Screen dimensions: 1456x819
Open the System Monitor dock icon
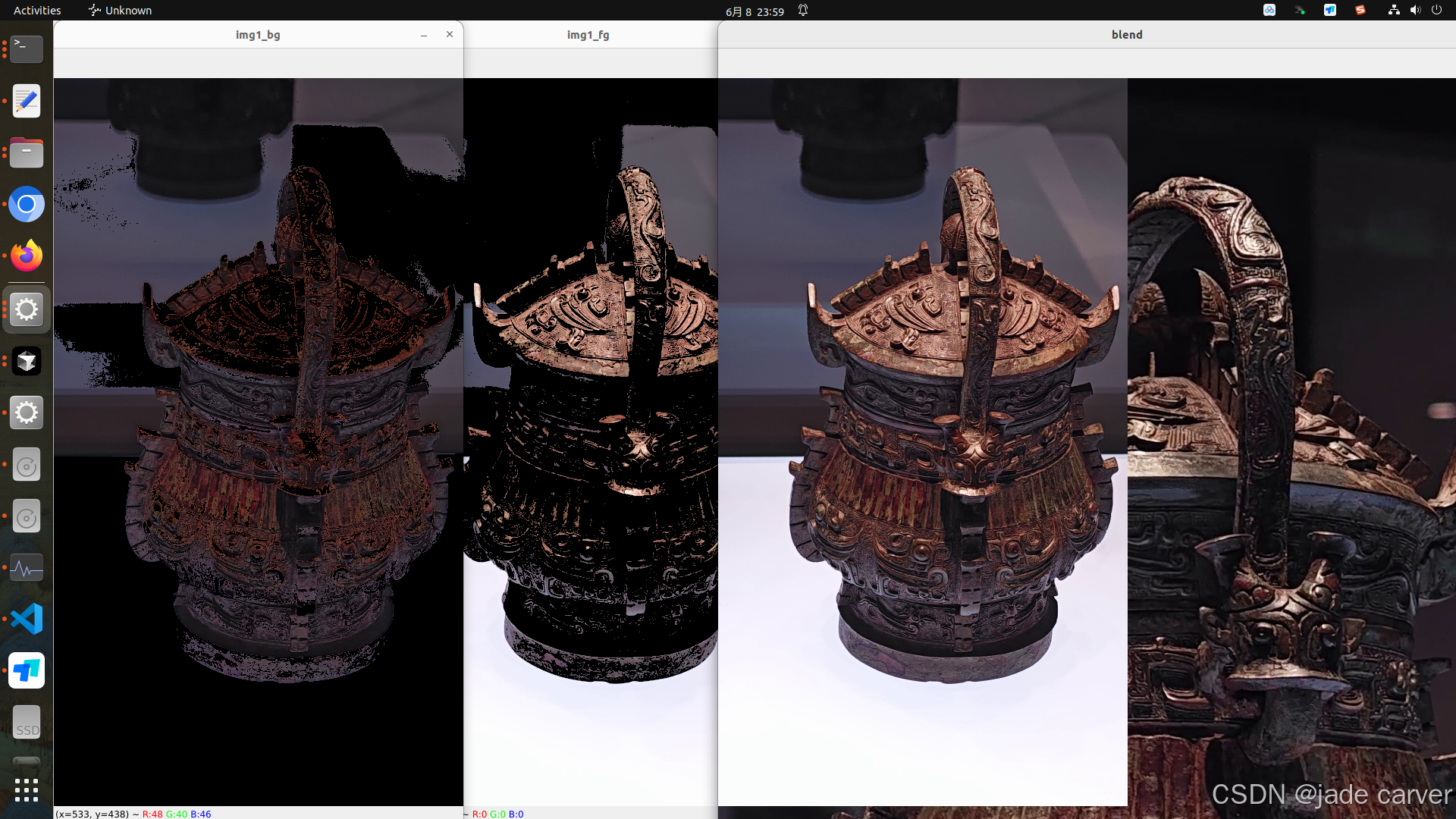coord(27,567)
